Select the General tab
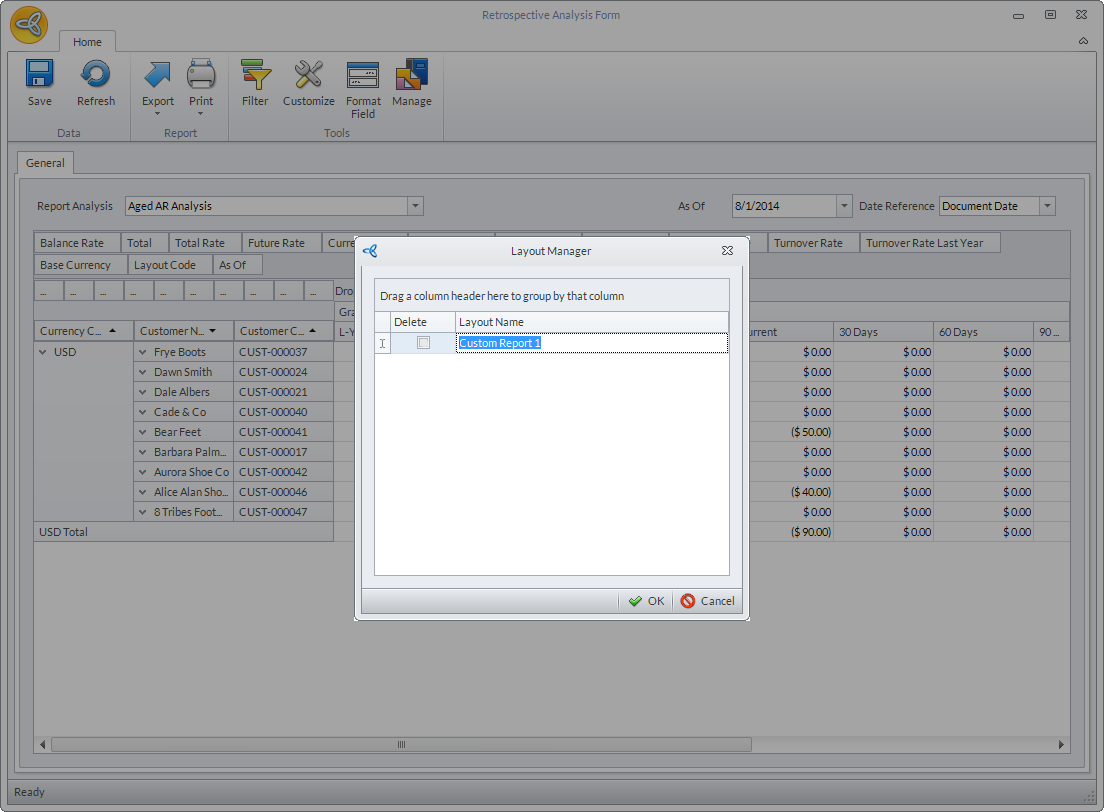 pyautogui.click(x=45, y=163)
